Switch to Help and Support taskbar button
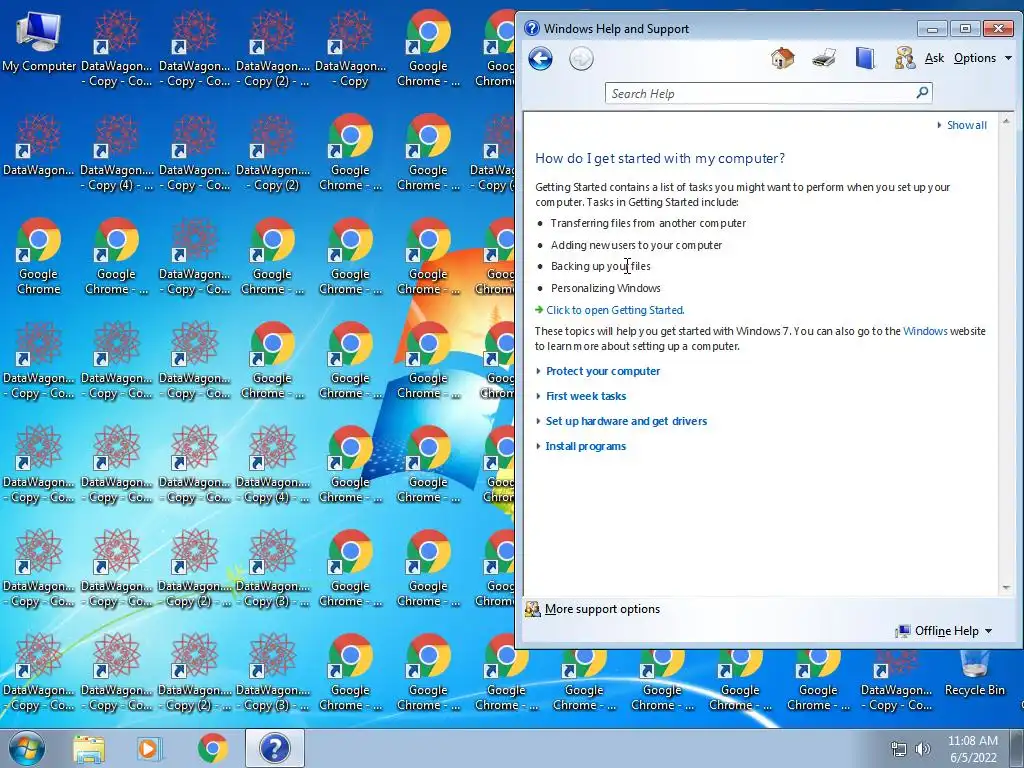 (275, 748)
